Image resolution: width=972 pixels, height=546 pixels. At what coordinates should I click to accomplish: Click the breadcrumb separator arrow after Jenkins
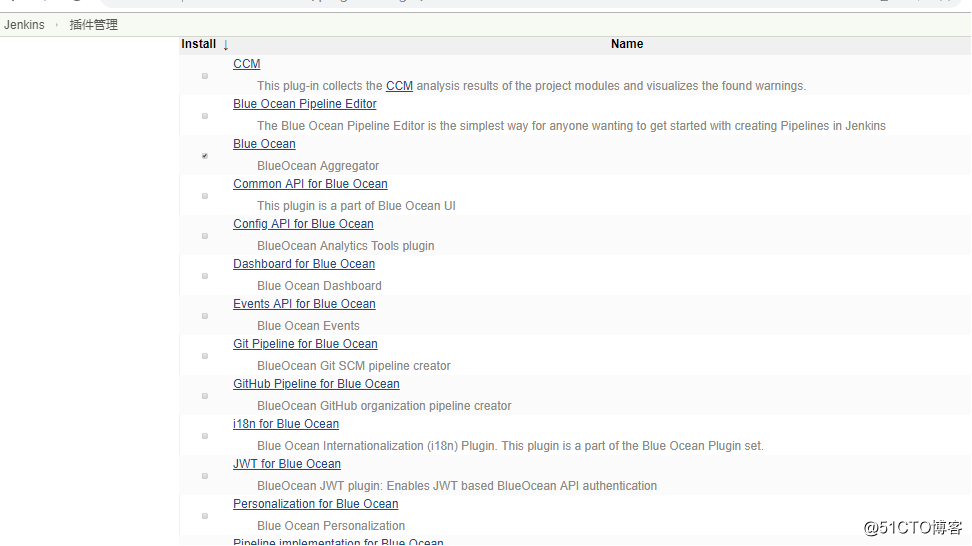point(56,25)
